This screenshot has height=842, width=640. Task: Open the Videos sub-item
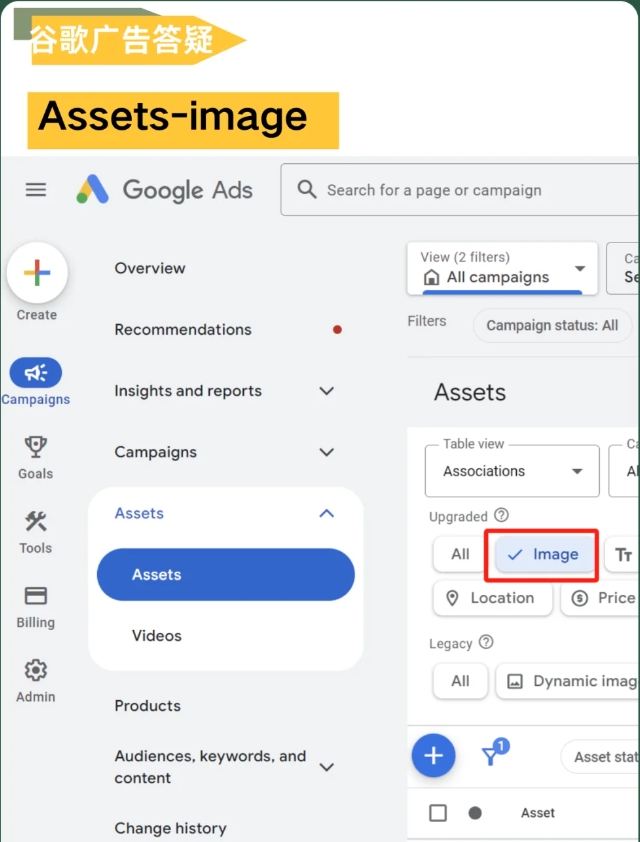(x=157, y=636)
